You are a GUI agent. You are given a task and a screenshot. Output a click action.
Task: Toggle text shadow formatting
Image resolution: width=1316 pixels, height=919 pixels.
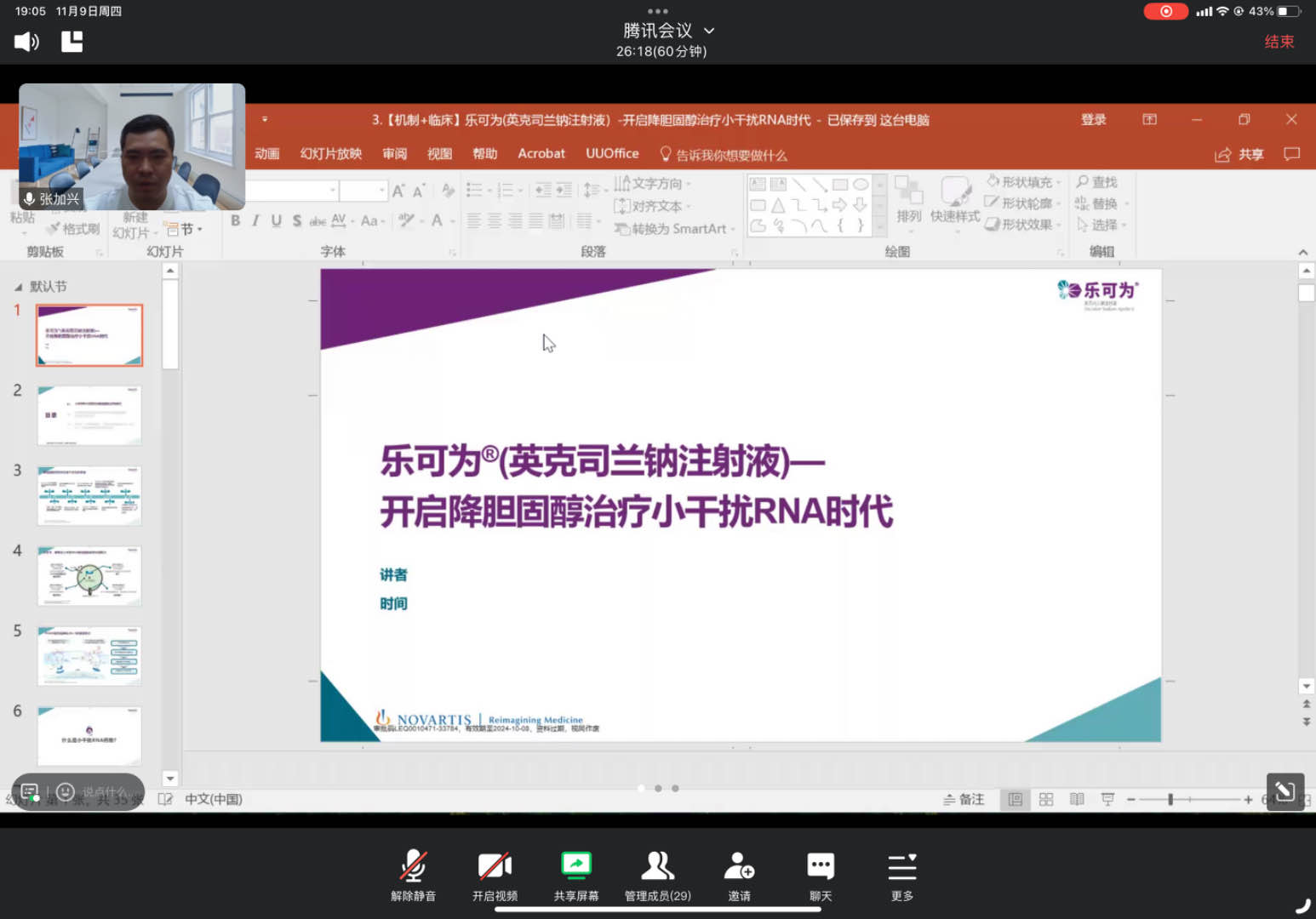tap(296, 221)
